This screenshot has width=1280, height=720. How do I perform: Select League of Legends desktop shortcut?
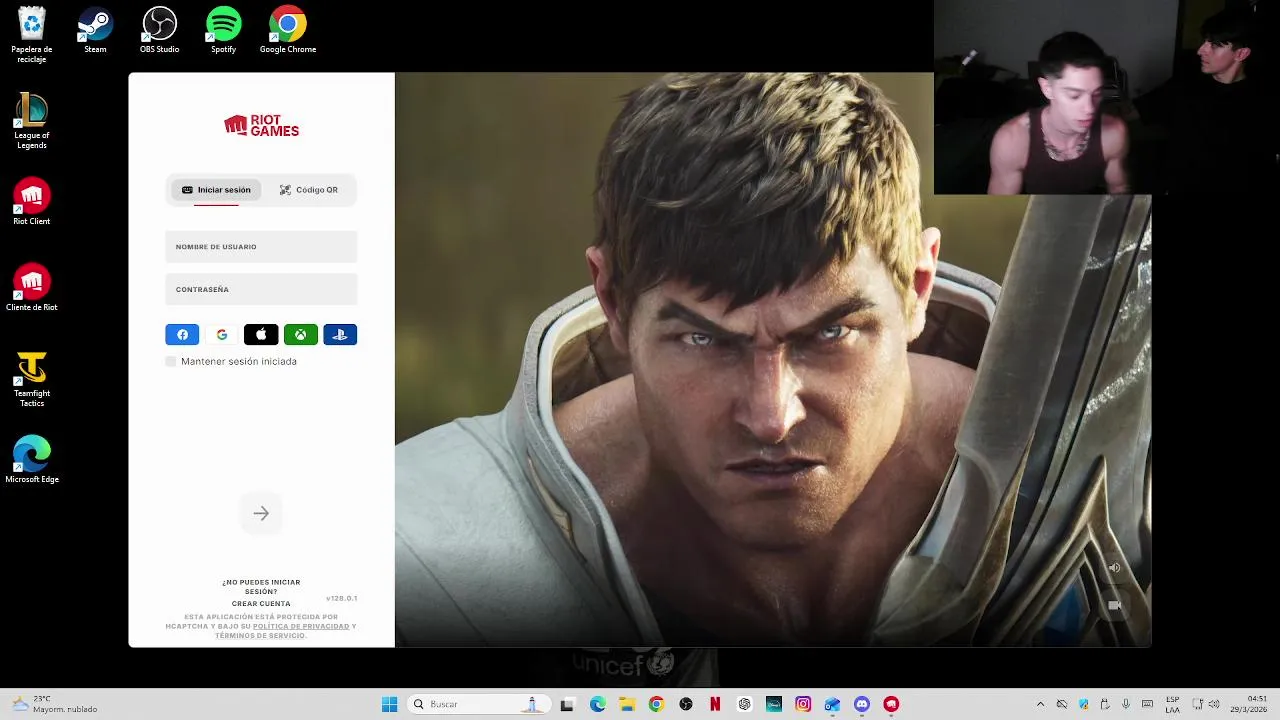(x=32, y=121)
